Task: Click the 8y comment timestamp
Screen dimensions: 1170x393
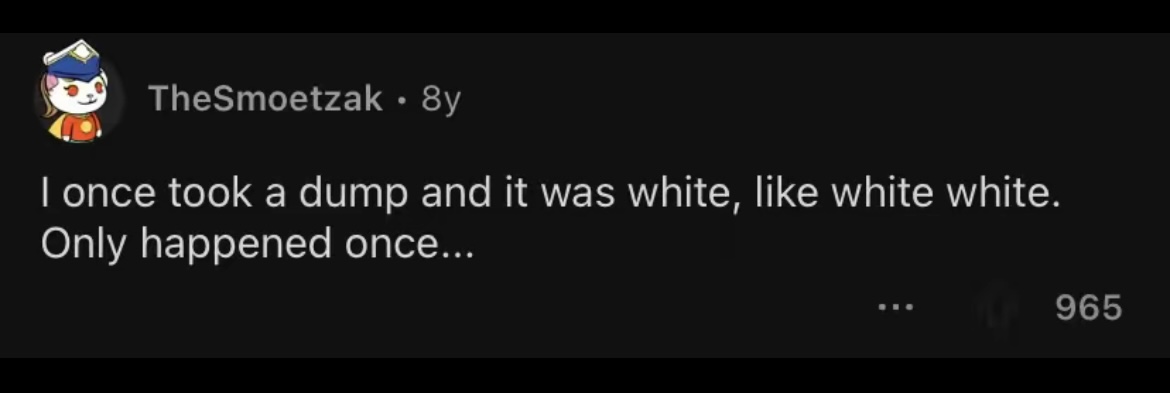Action: click(440, 99)
